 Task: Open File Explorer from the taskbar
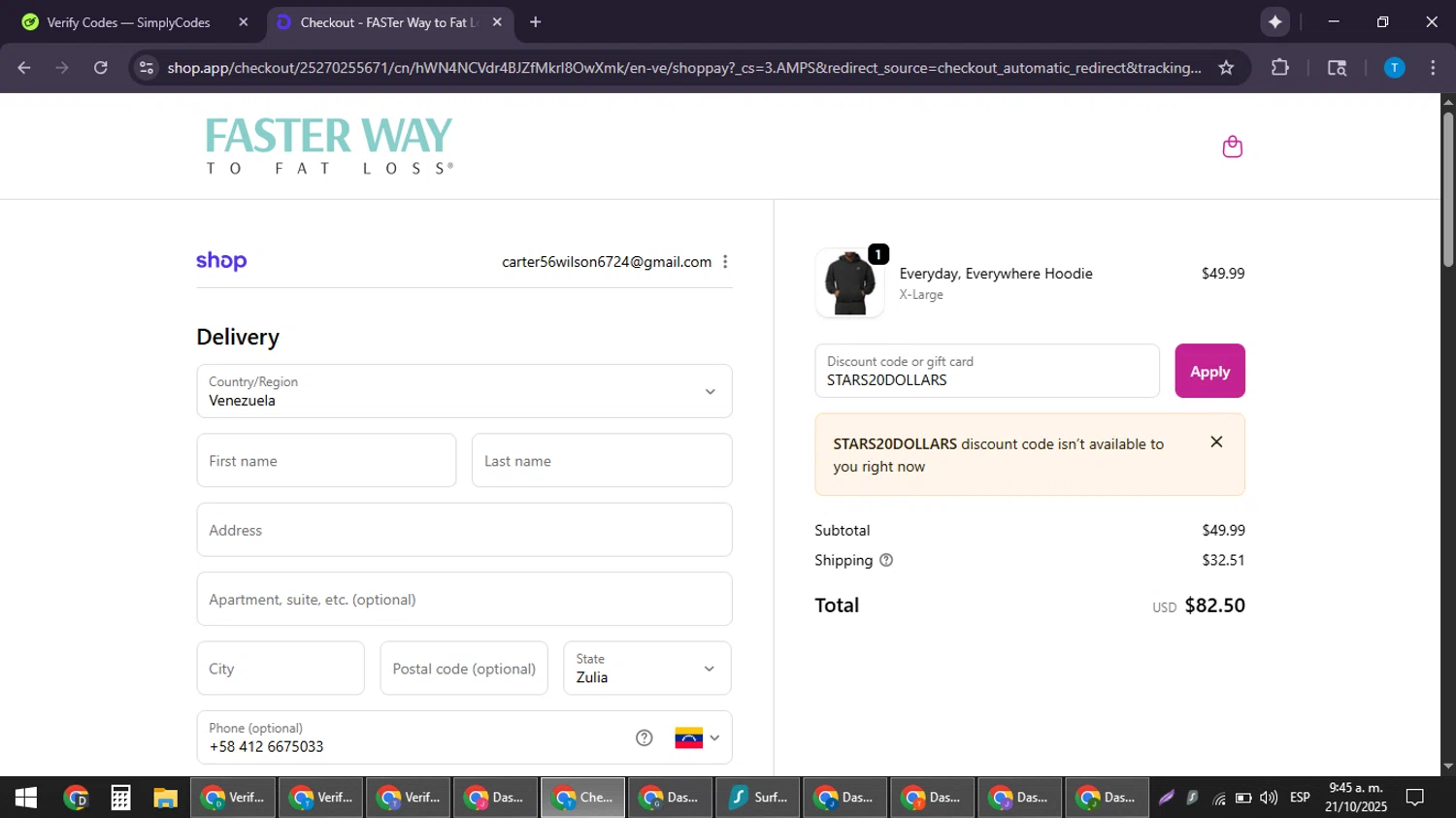tap(165, 798)
